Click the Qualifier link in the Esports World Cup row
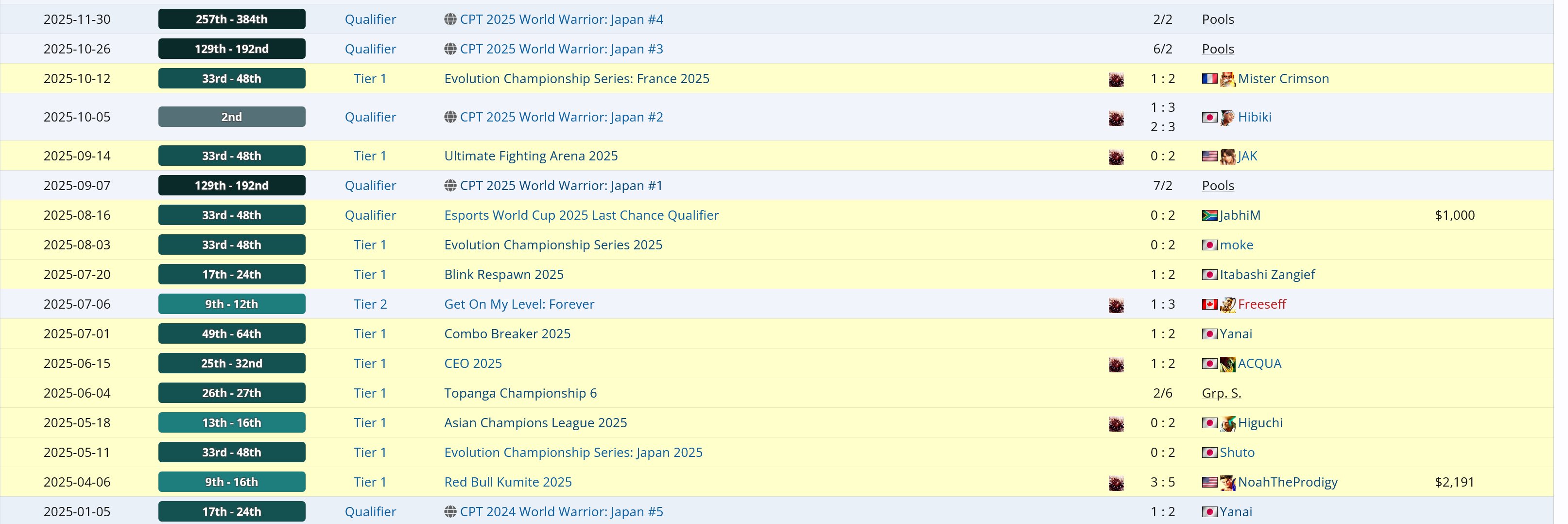This screenshot has width=1568, height=524. click(370, 215)
